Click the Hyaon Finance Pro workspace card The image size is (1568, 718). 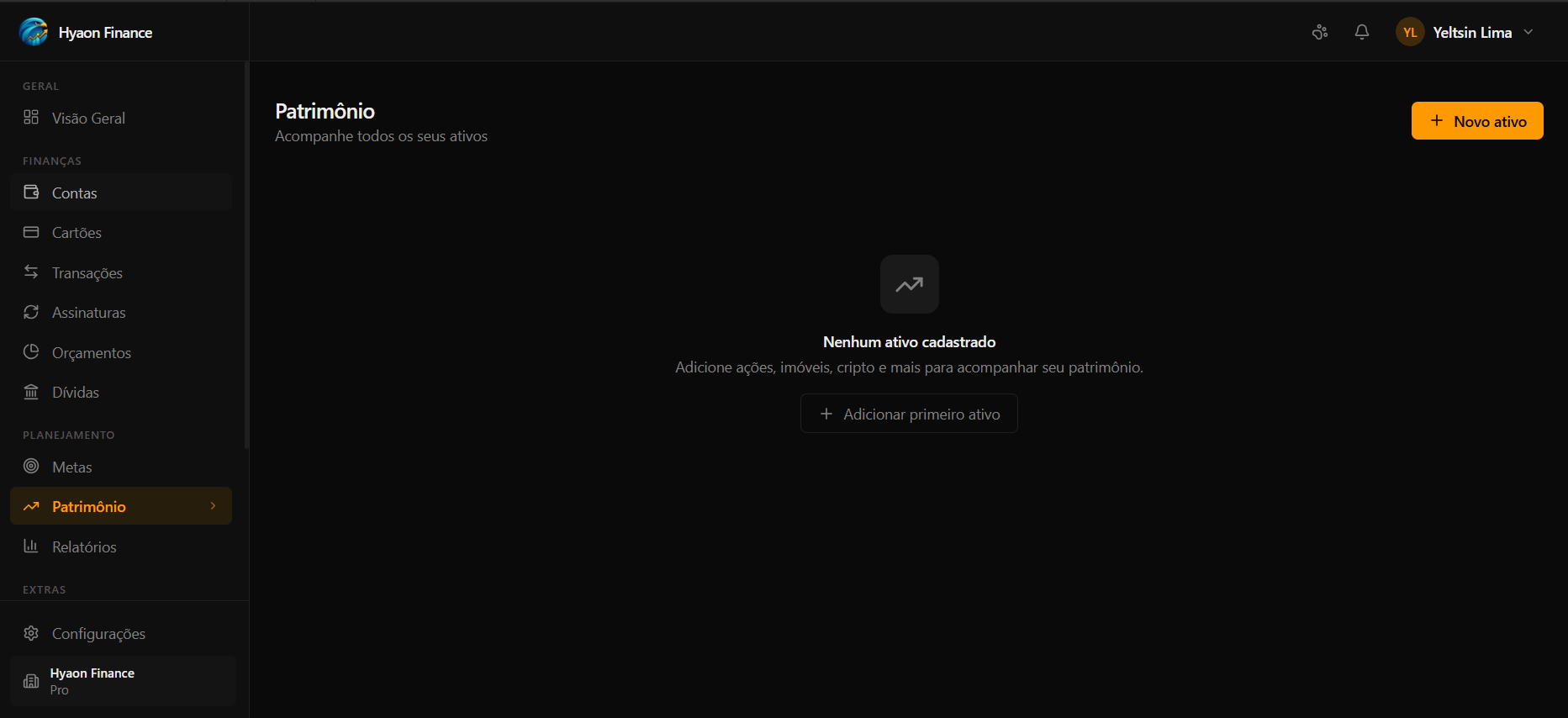(123, 681)
